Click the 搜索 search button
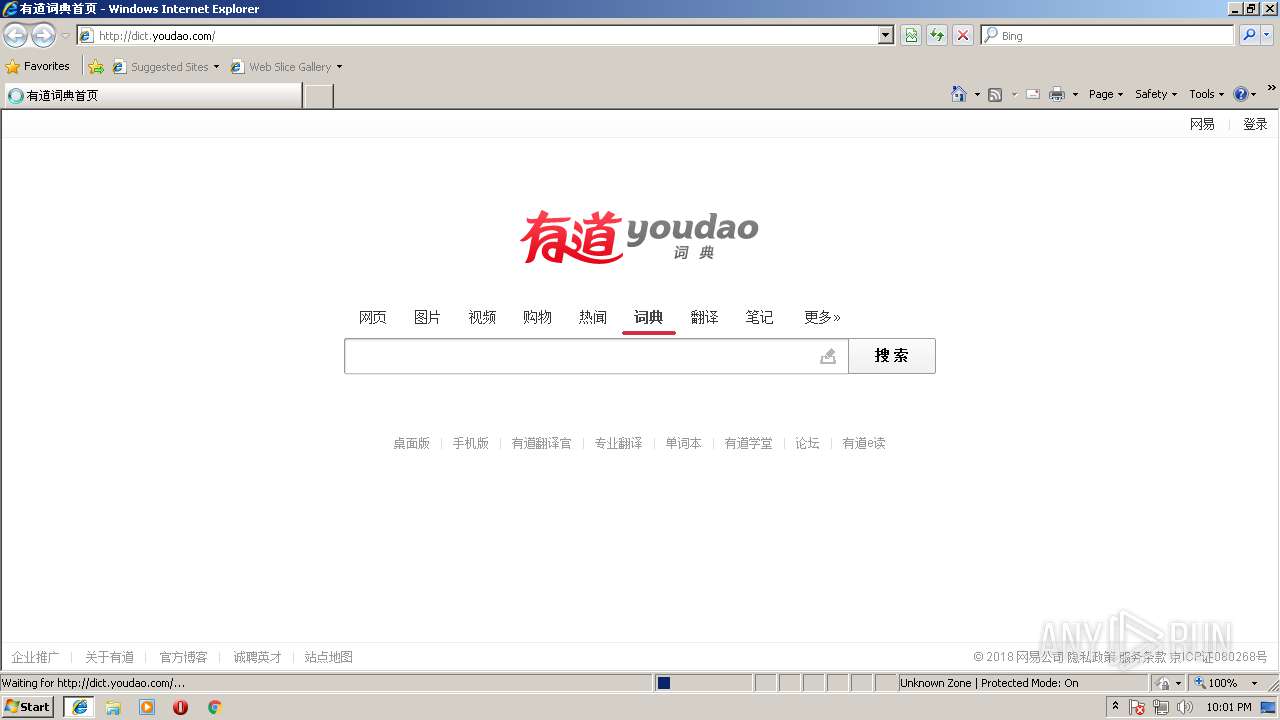1280x720 pixels. (892, 356)
